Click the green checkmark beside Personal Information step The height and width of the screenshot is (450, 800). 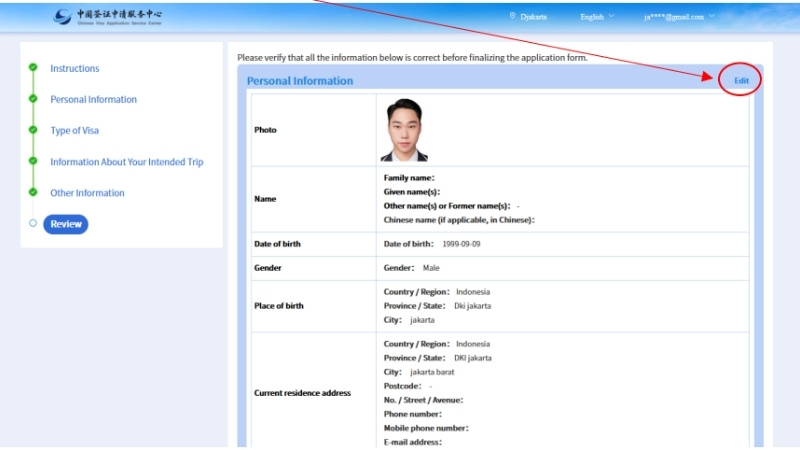coord(33,99)
